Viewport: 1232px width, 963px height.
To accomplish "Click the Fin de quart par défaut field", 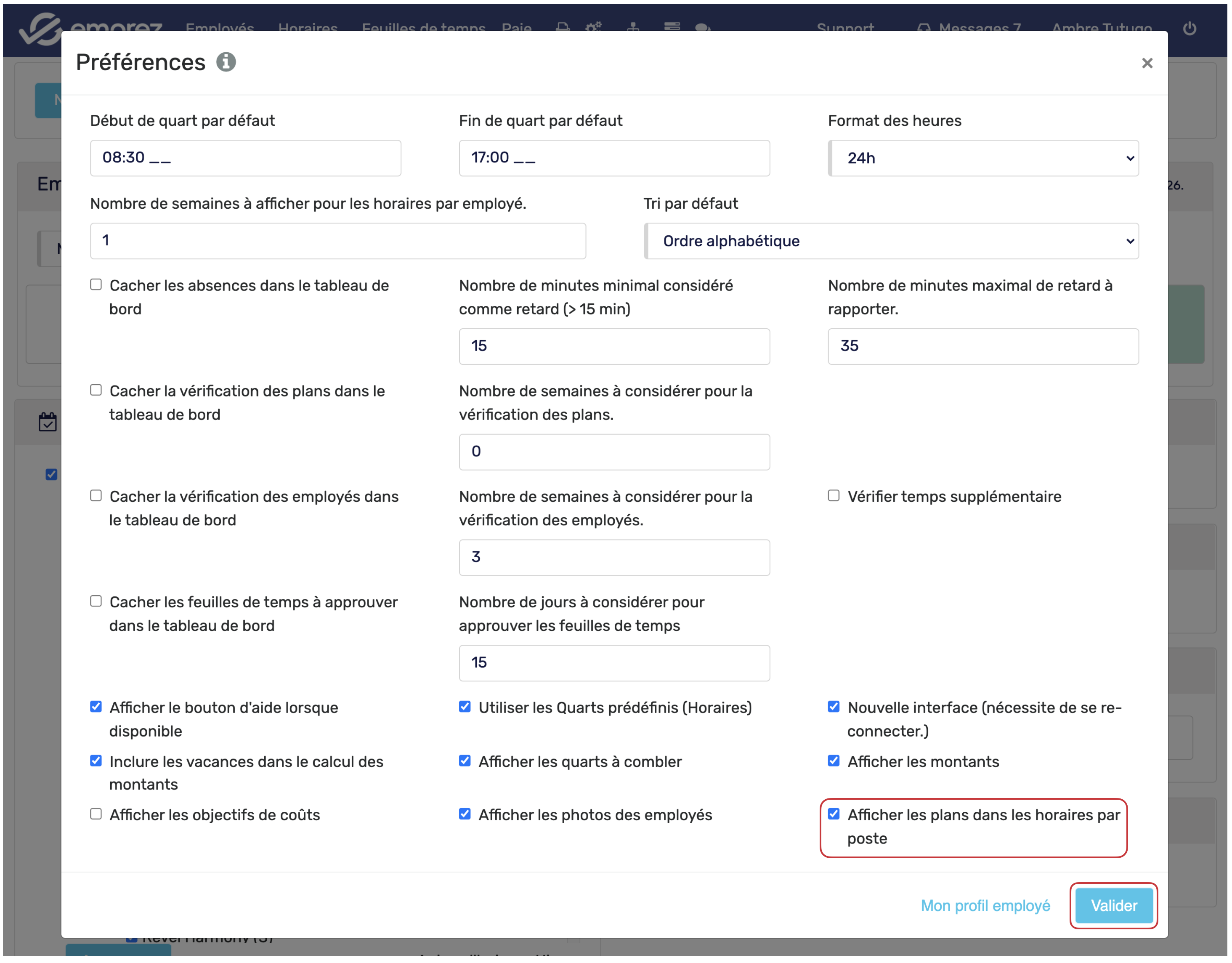I will (614, 159).
